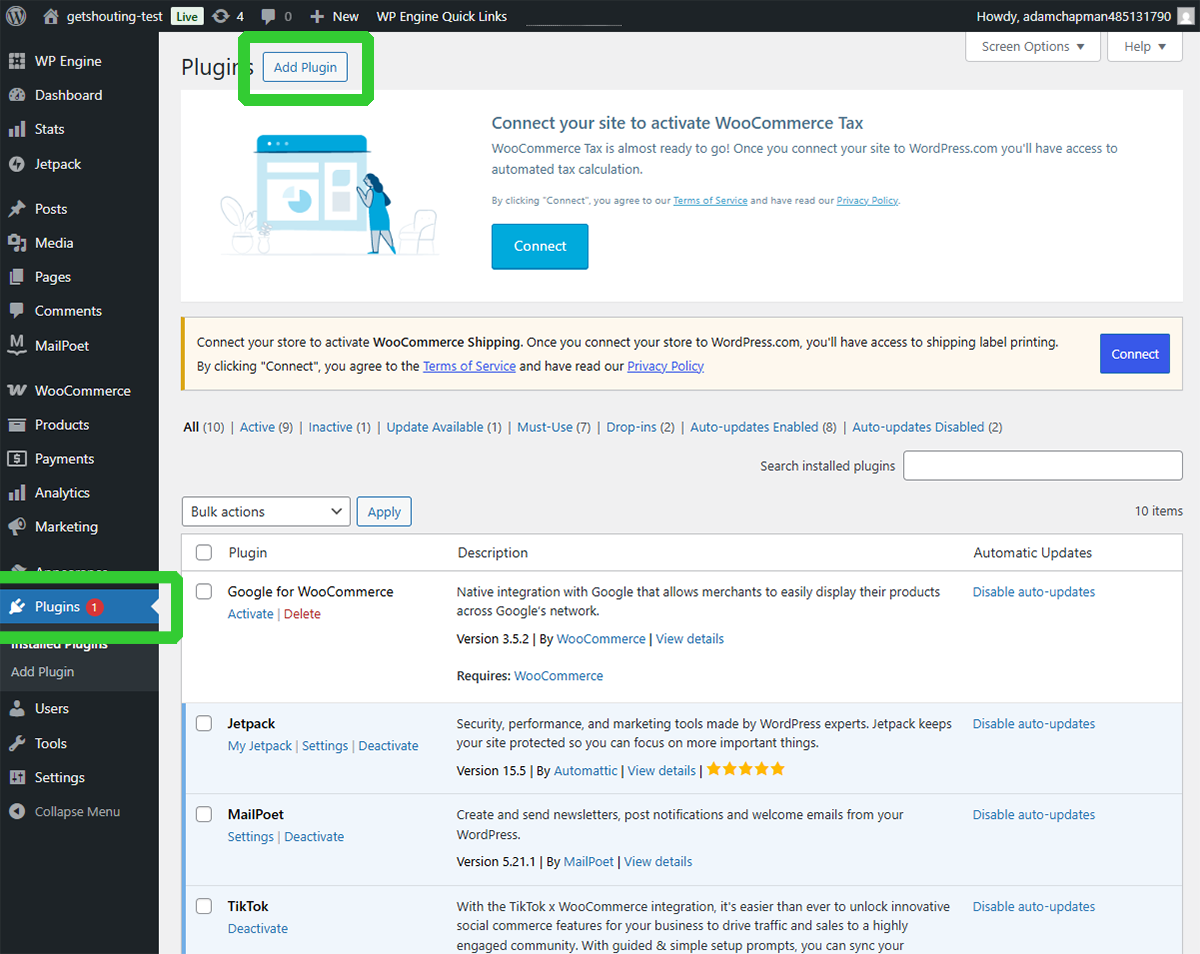Open the New menu in admin bar
Viewport: 1200px width, 954px height.
(334, 15)
